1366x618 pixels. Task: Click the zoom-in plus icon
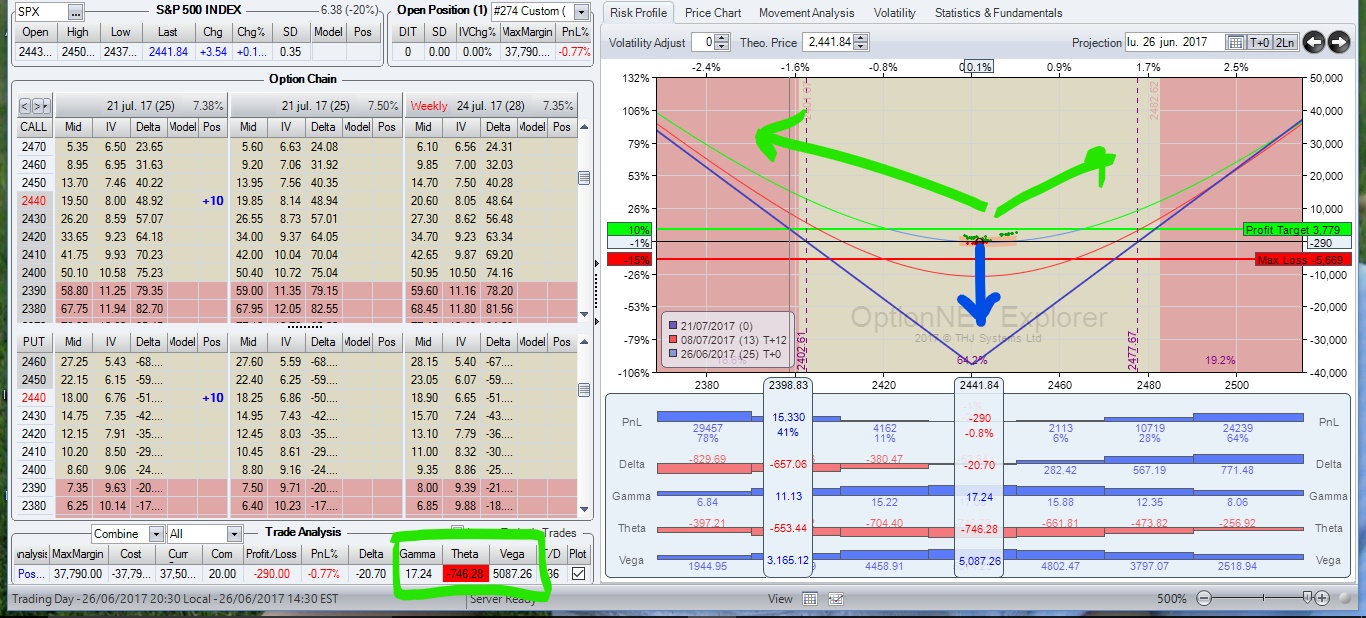click(x=1322, y=598)
